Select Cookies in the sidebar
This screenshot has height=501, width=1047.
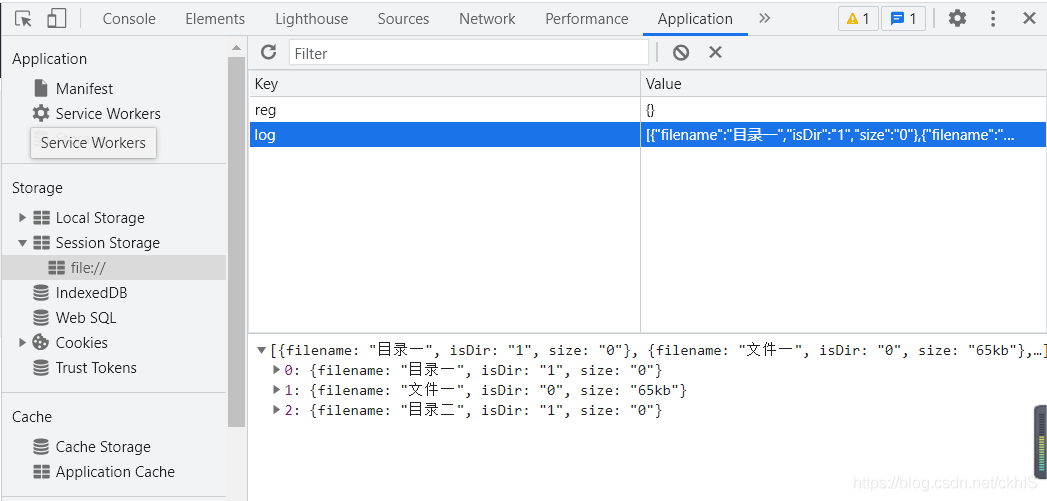coord(81,343)
